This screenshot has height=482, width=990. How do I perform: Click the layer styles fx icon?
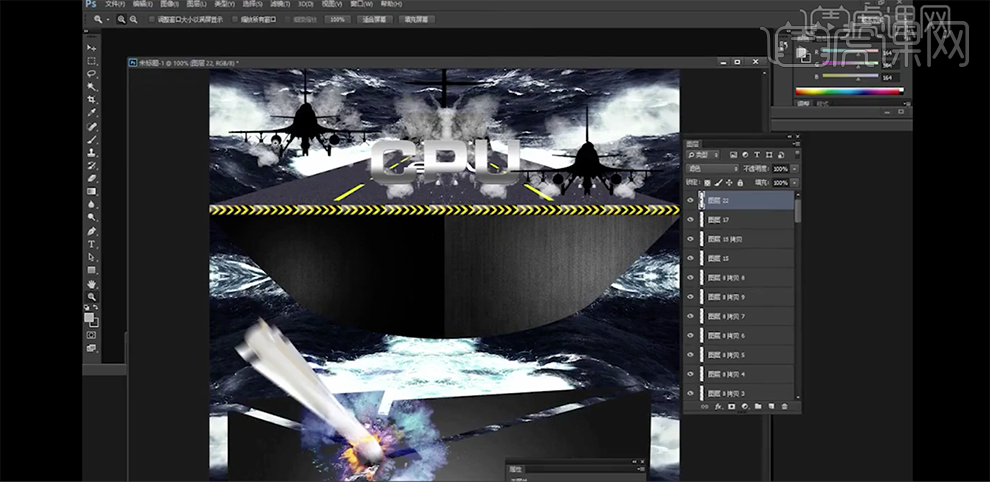point(718,407)
